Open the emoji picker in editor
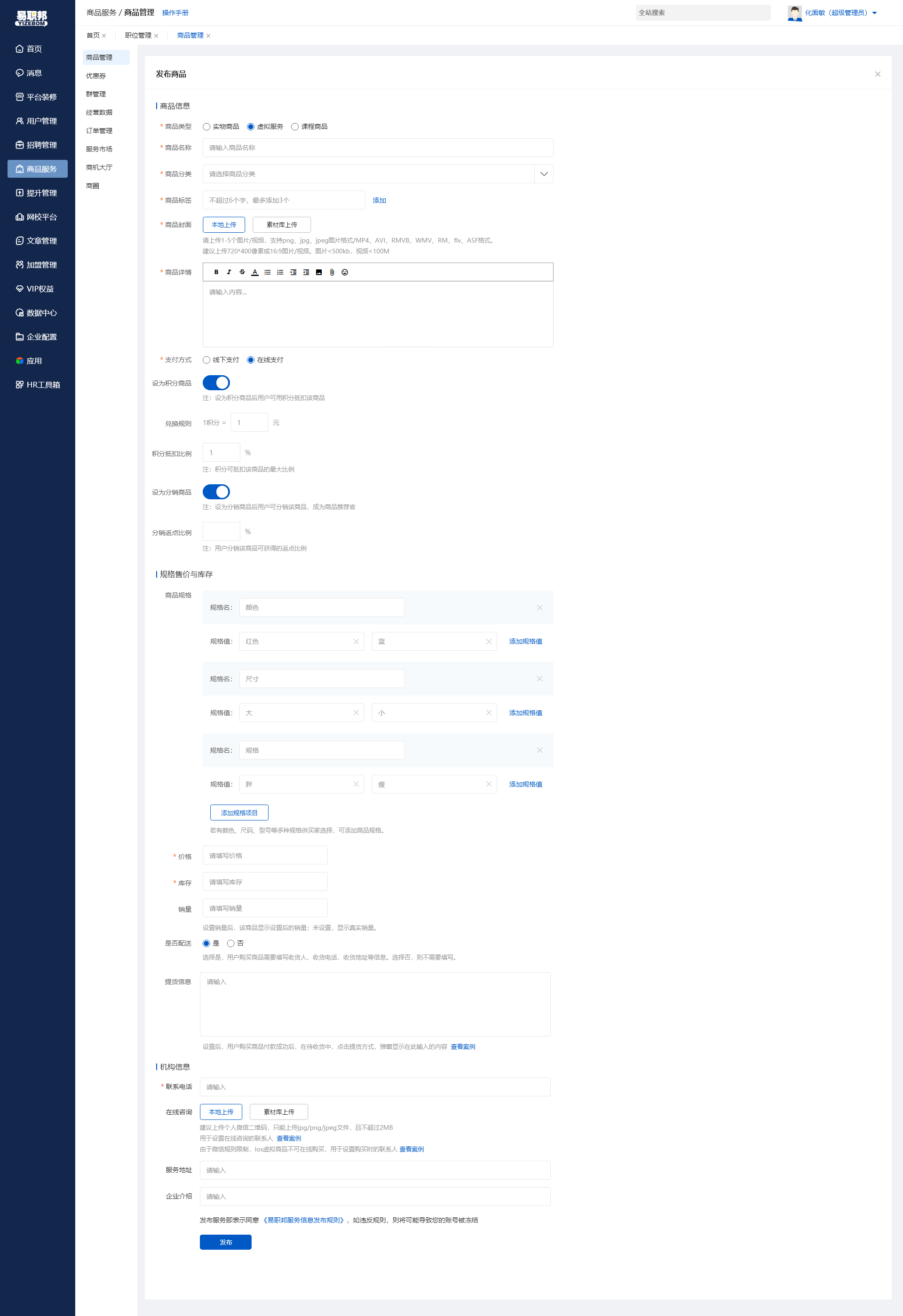The width and height of the screenshot is (903, 1316). tap(344, 272)
